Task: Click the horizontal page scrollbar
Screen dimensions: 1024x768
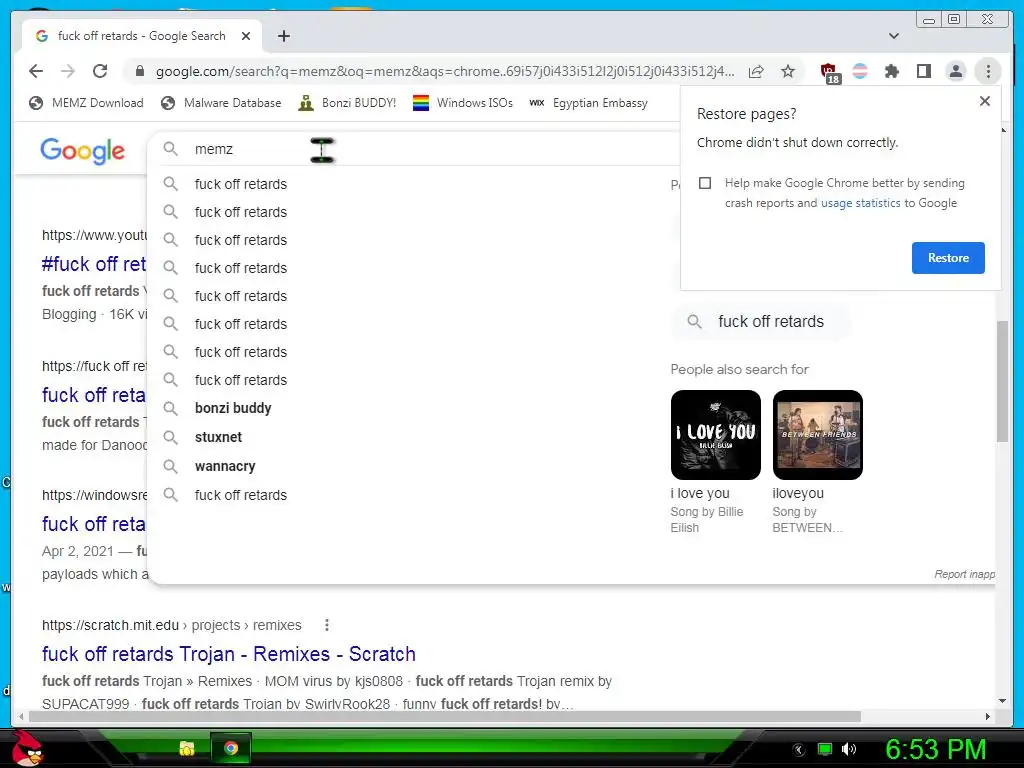Action: click(x=444, y=716)
